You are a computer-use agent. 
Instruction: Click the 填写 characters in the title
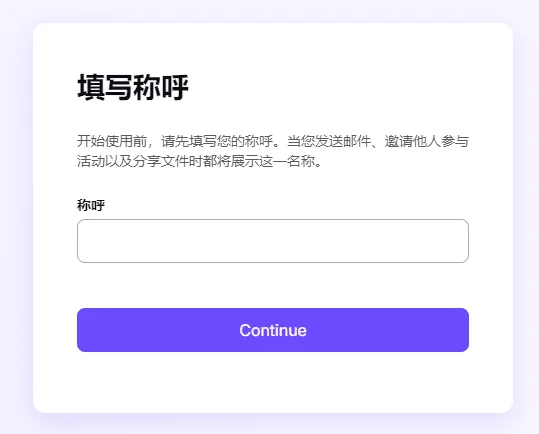[x=105, y=87]
